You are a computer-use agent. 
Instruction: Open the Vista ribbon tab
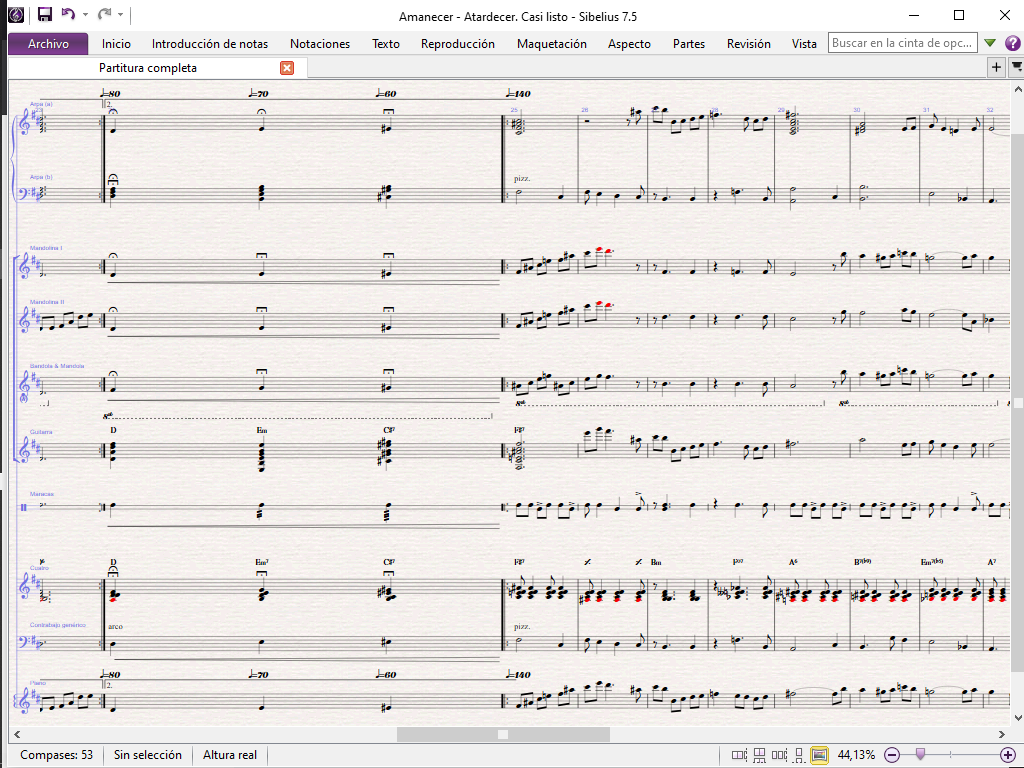click(804, 44)
